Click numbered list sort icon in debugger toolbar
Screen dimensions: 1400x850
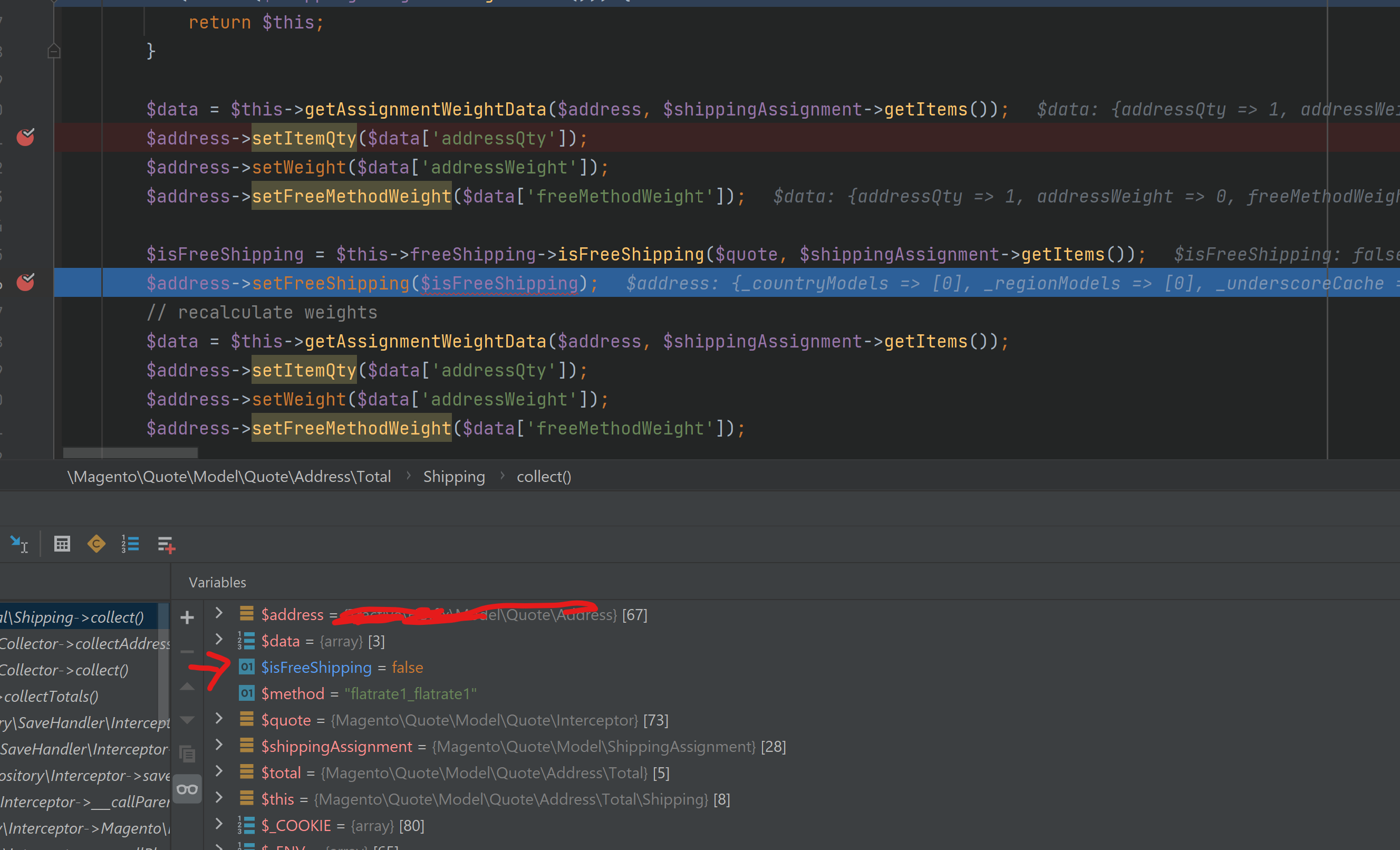pos(130,544)
